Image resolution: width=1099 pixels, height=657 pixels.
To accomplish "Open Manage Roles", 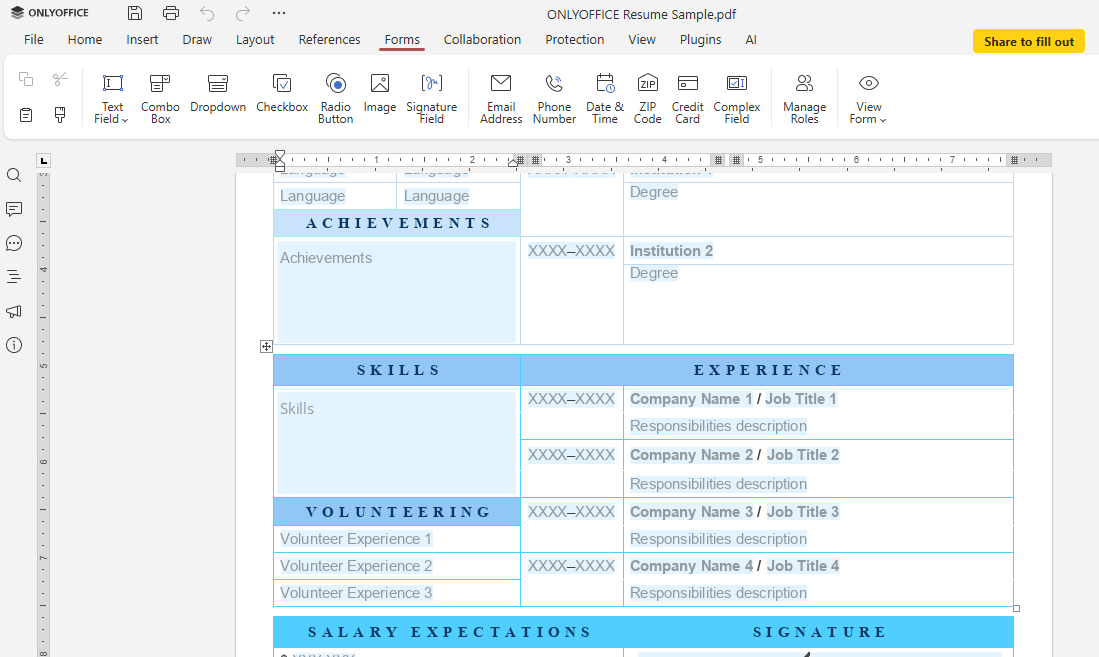I will (804, 97).
